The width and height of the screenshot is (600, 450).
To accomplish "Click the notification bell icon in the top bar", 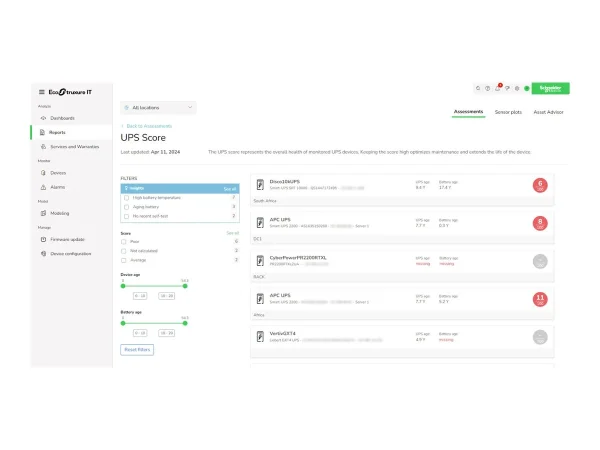I will click(x=499, y=88).
